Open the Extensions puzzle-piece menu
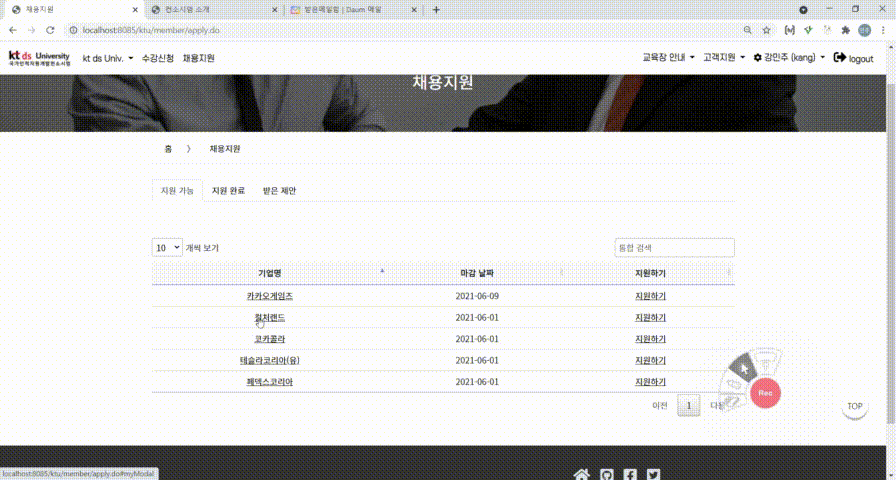This screenshot has width=896, height=480. pyautogui.click(x=846, y=30)
